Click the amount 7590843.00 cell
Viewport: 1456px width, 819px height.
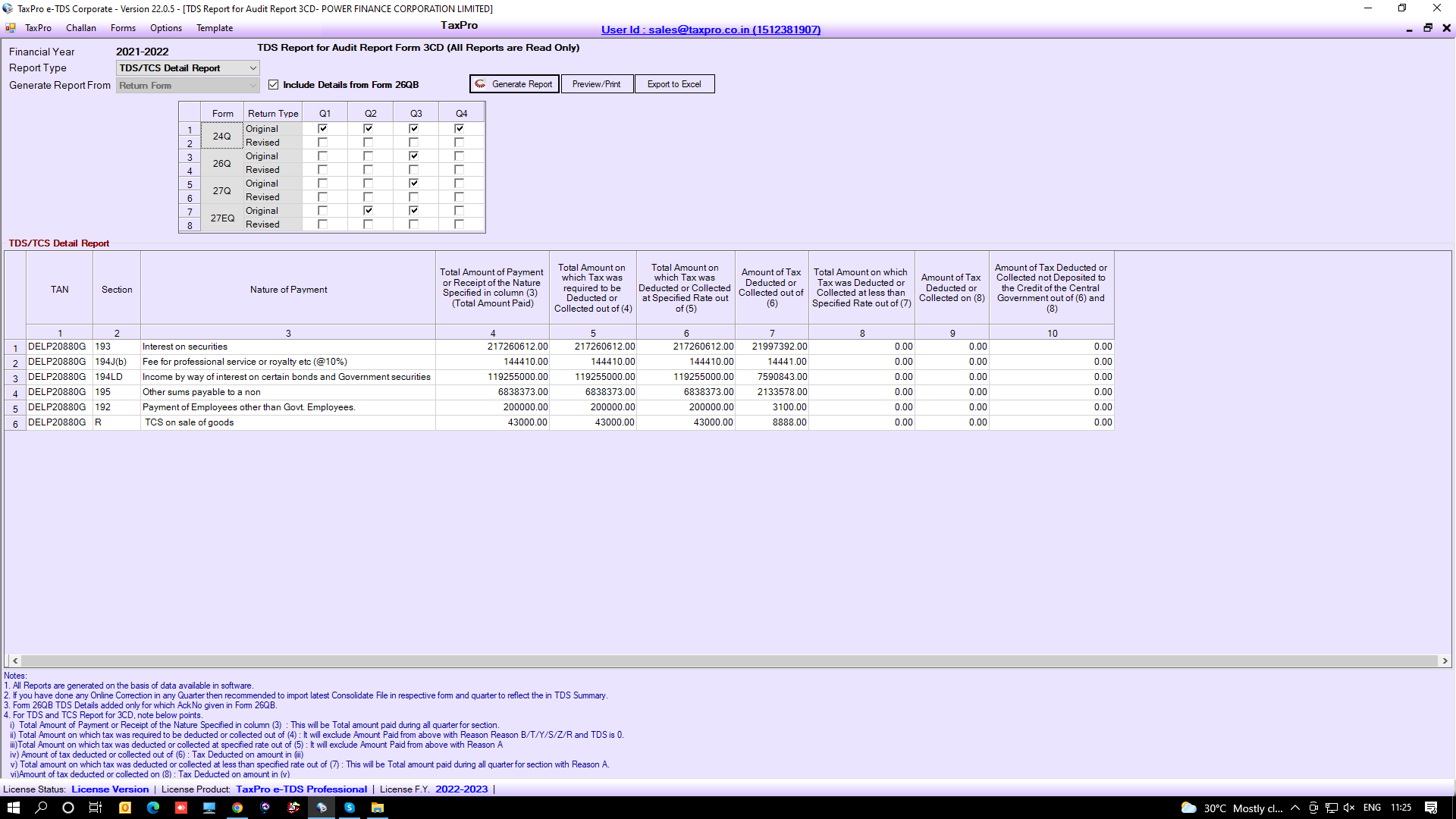click(772, 377)
